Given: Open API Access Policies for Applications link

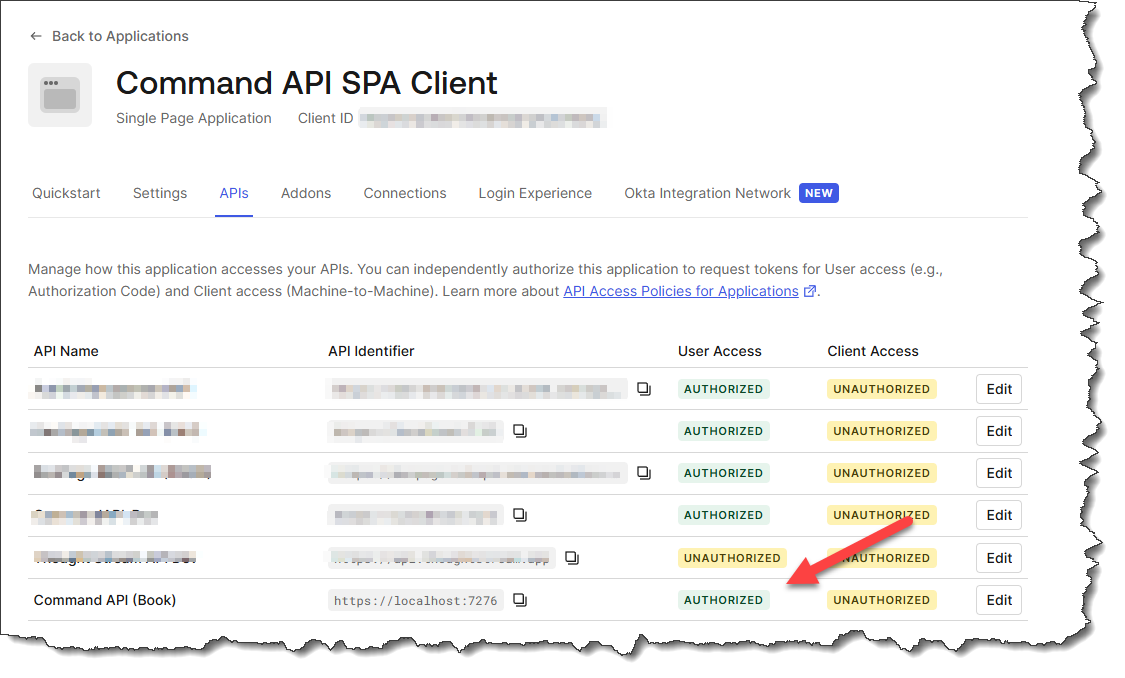Looking at the screenshot, I should click(x=681, y=292).
